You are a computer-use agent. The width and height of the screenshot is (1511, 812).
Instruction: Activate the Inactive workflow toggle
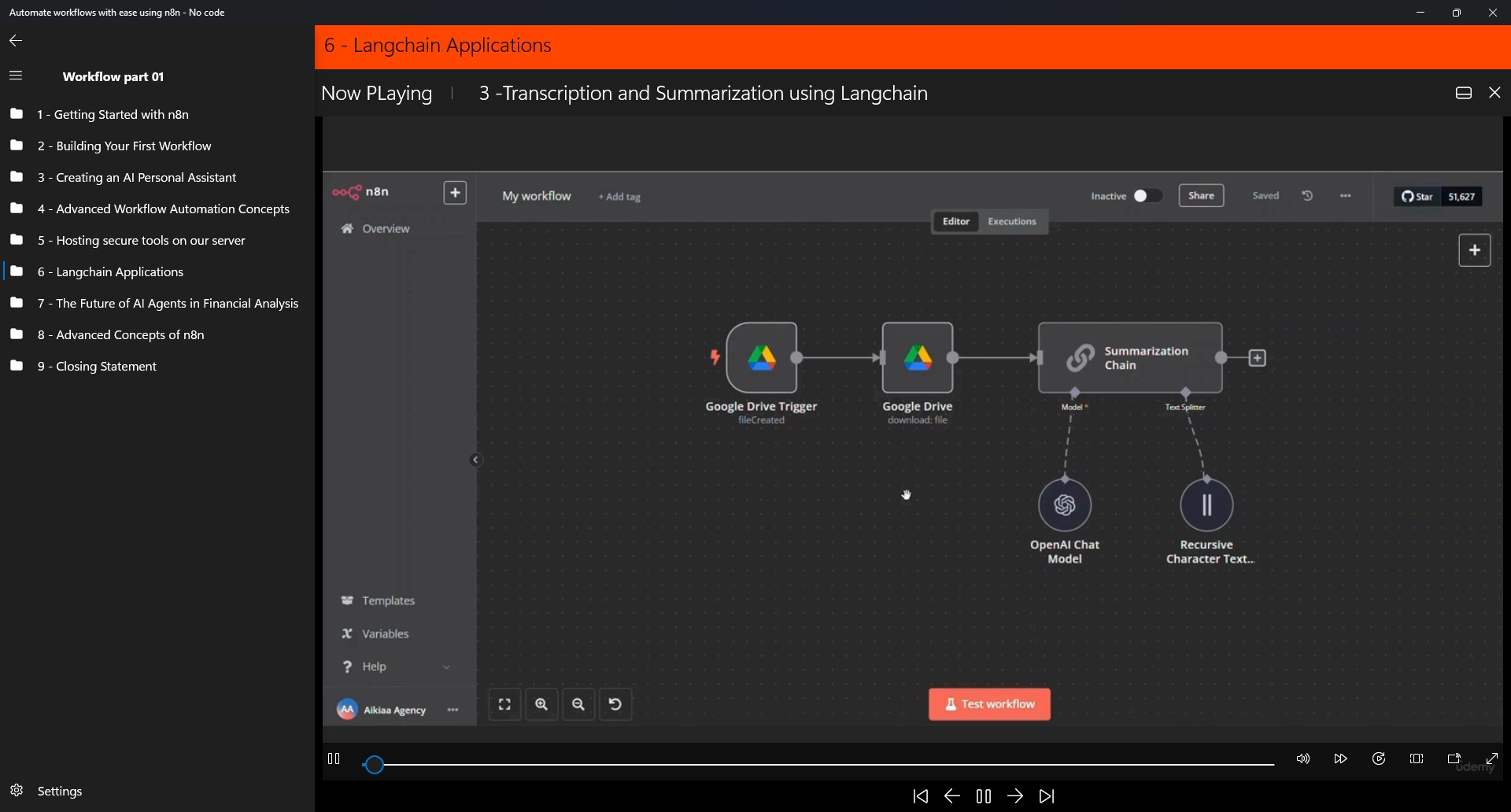[x=1148, y=196]
